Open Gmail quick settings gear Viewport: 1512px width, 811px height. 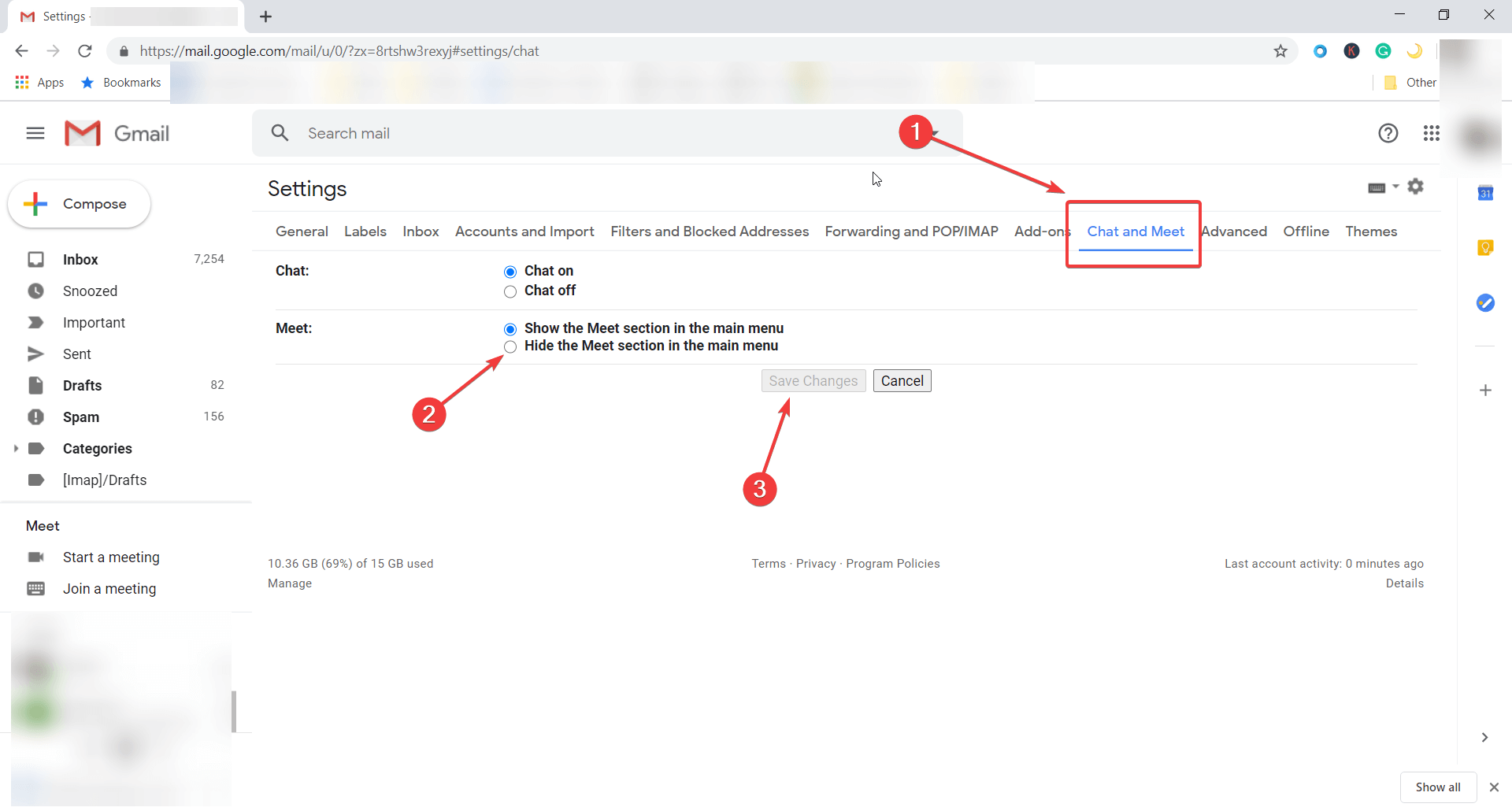pos(1416,187)
